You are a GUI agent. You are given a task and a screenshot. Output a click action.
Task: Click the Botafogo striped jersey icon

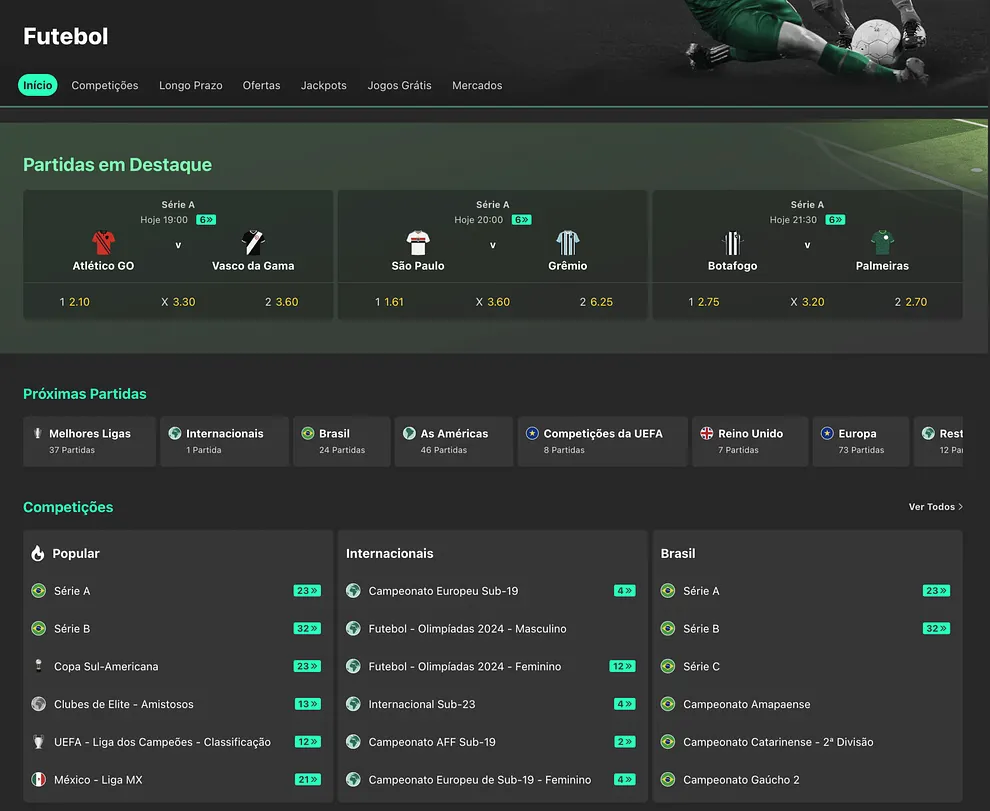tap(733, 243)
